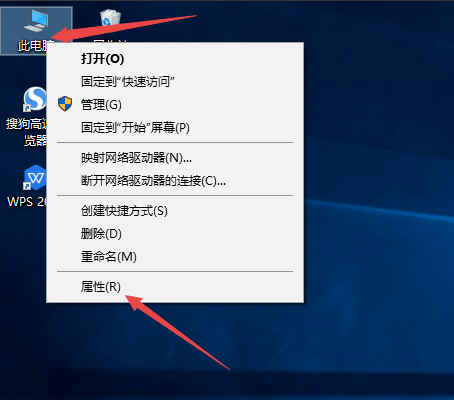Viewport: 454px width, 400px height.
Task: Select the Recycle Bin desktop icon
Action: click(110, 17)
